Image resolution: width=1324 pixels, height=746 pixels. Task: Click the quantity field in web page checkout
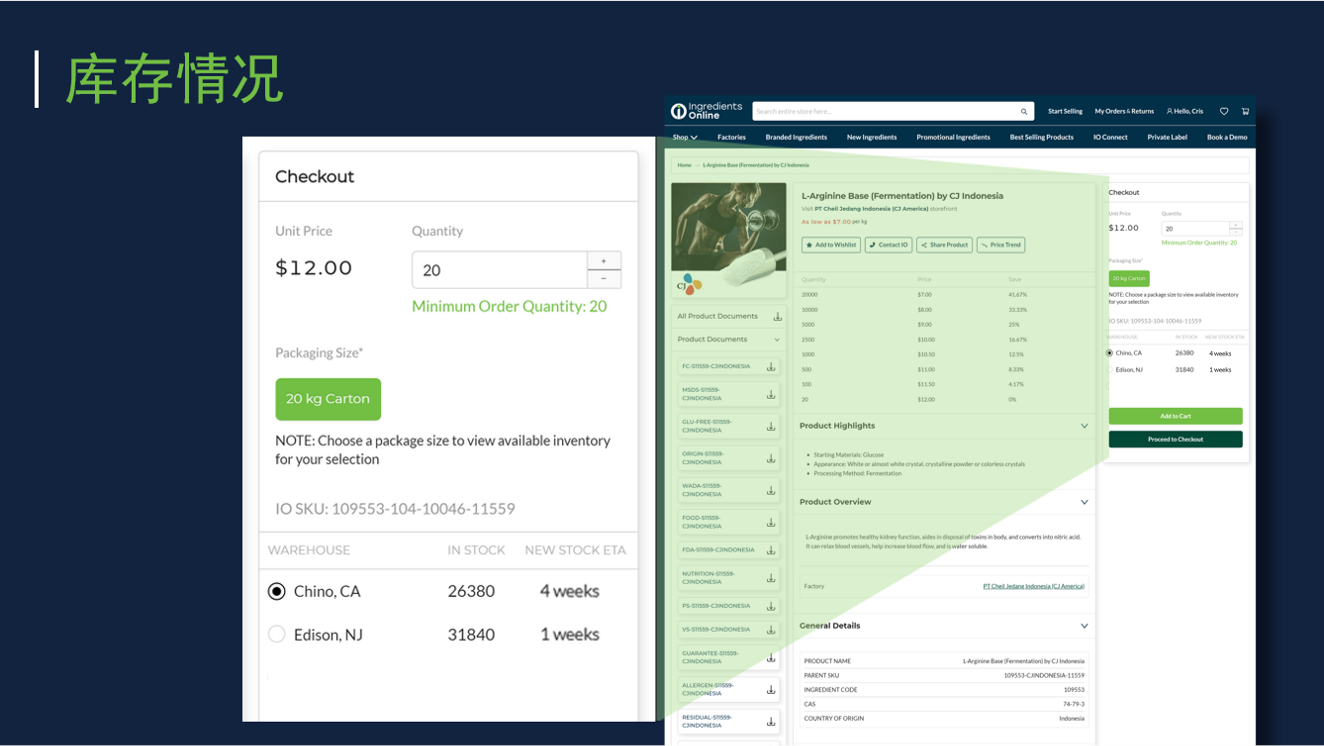pos(1195,228)
